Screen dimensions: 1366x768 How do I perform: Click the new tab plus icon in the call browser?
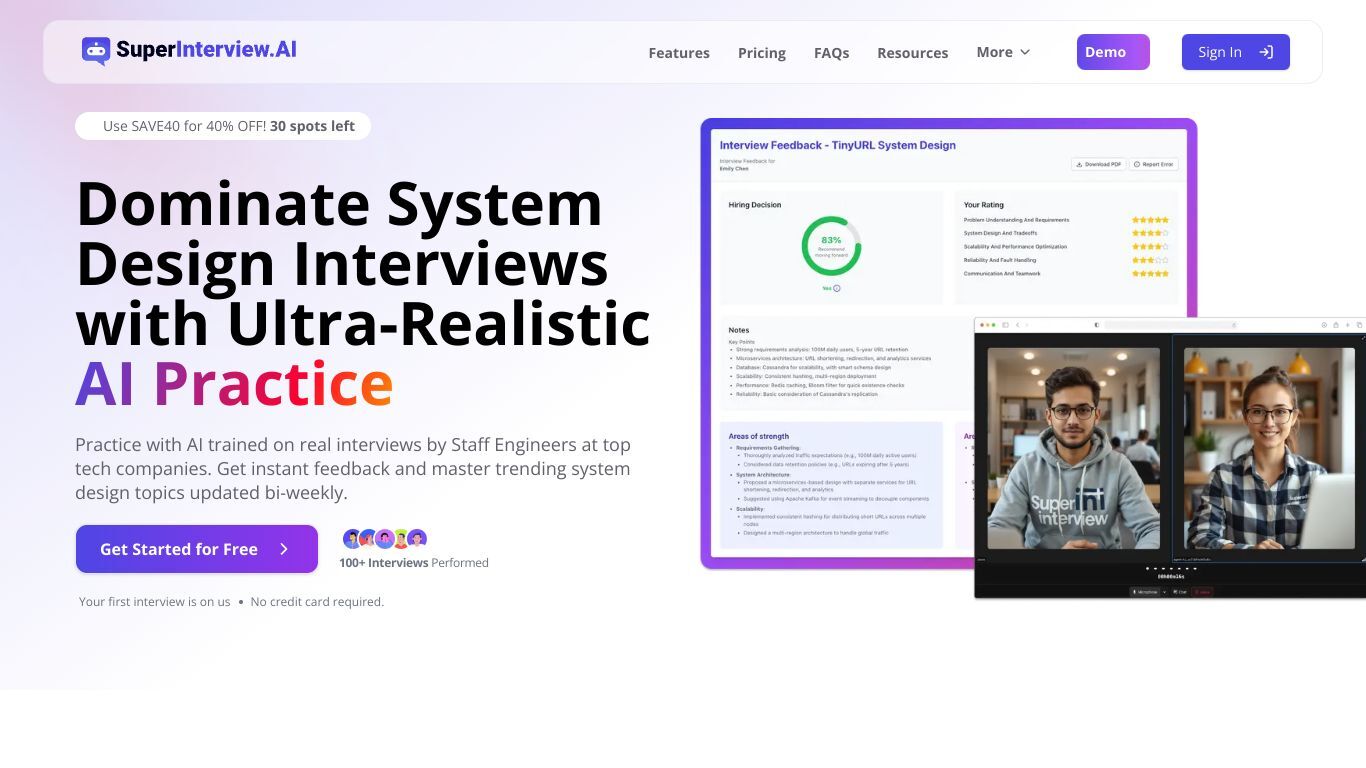tap(1348, 325)
